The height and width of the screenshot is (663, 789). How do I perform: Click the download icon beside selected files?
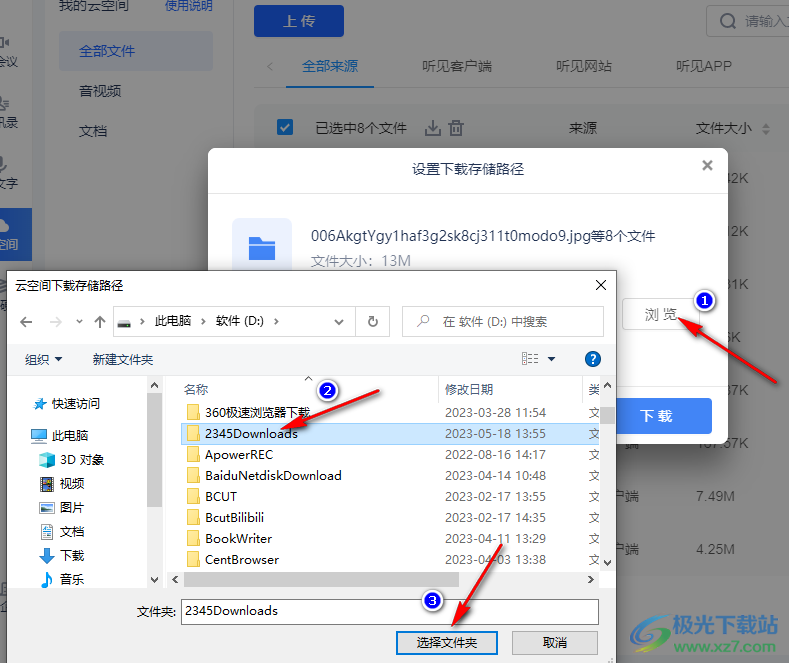tap(433, 128)
